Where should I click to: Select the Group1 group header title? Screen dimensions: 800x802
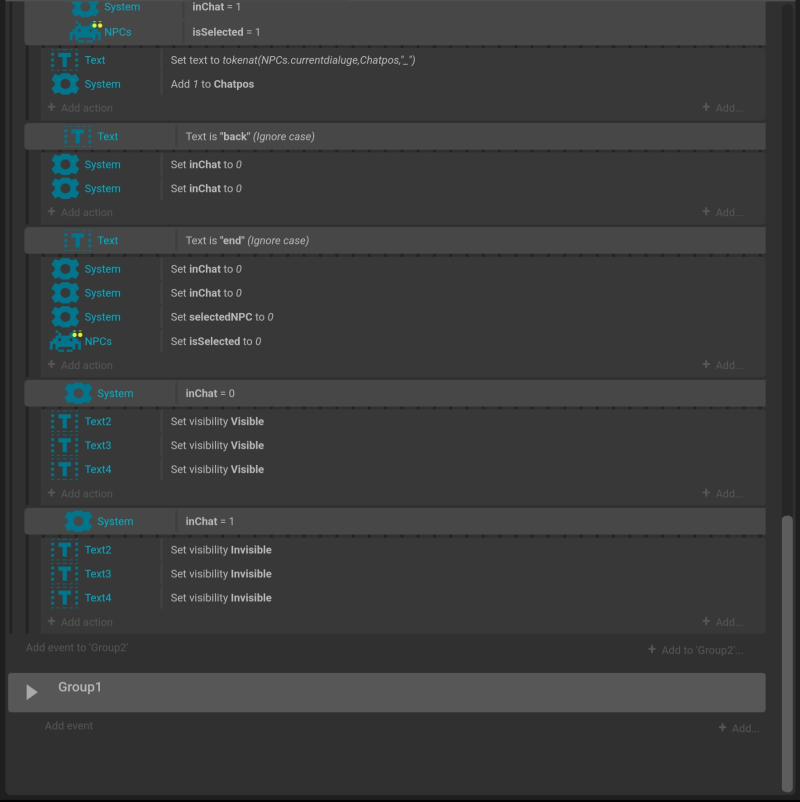(80, 687)
